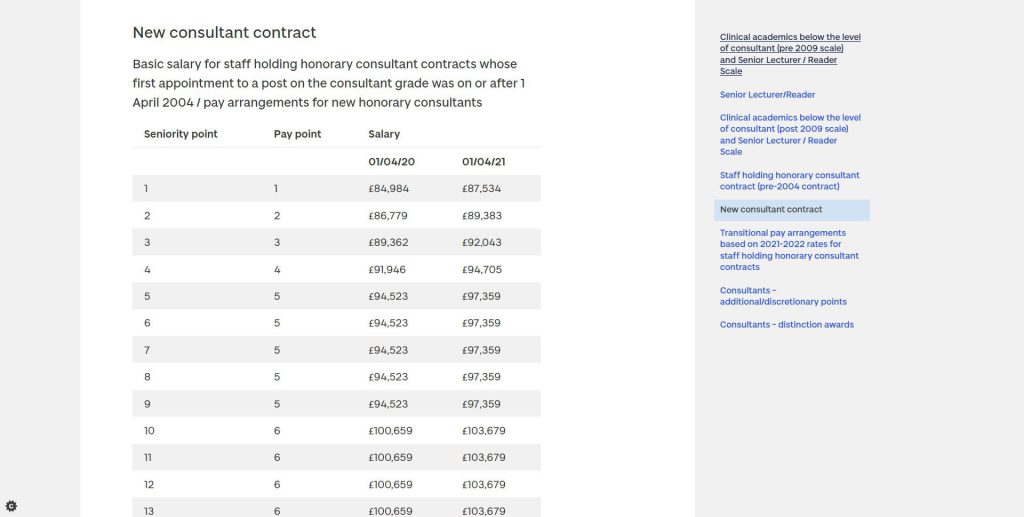Click the Pay point column header
The height and width of the screenshot is (517, 1024).
pos(297,134)
